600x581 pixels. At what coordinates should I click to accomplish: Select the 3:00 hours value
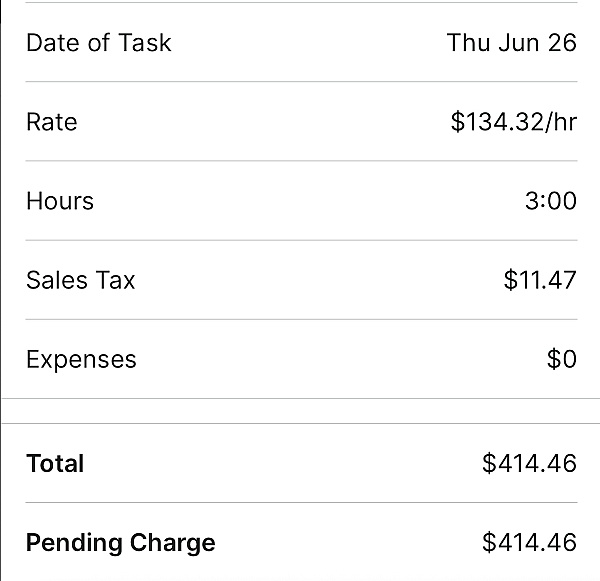550,201
